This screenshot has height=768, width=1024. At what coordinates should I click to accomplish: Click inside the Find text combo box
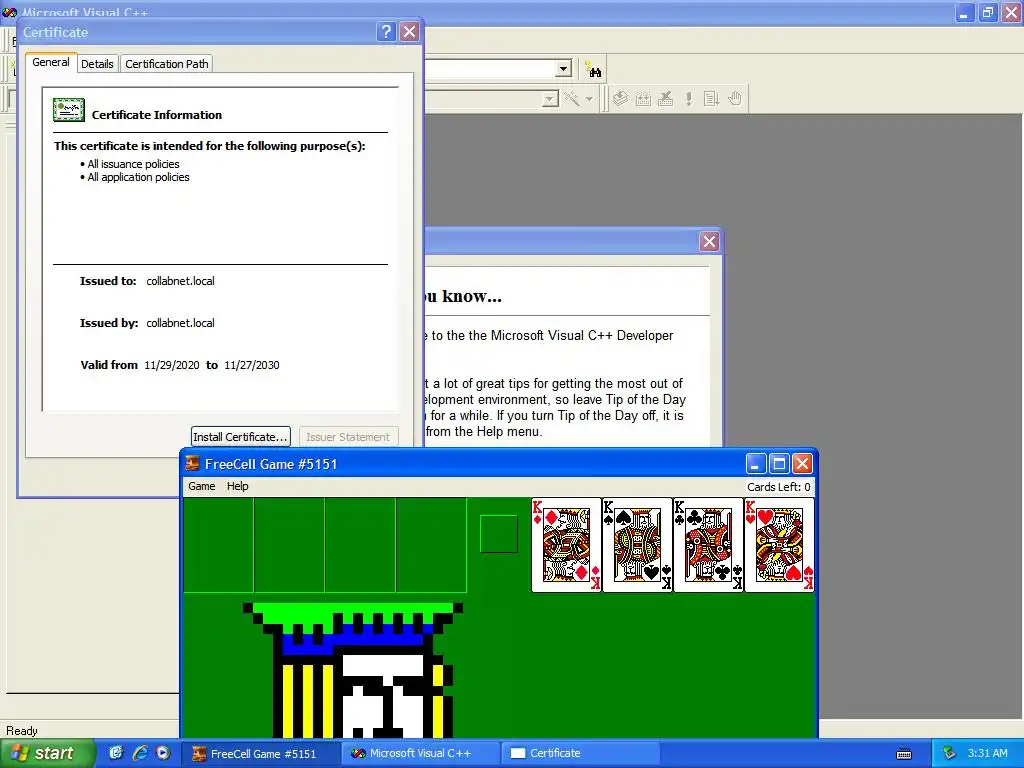490,69
